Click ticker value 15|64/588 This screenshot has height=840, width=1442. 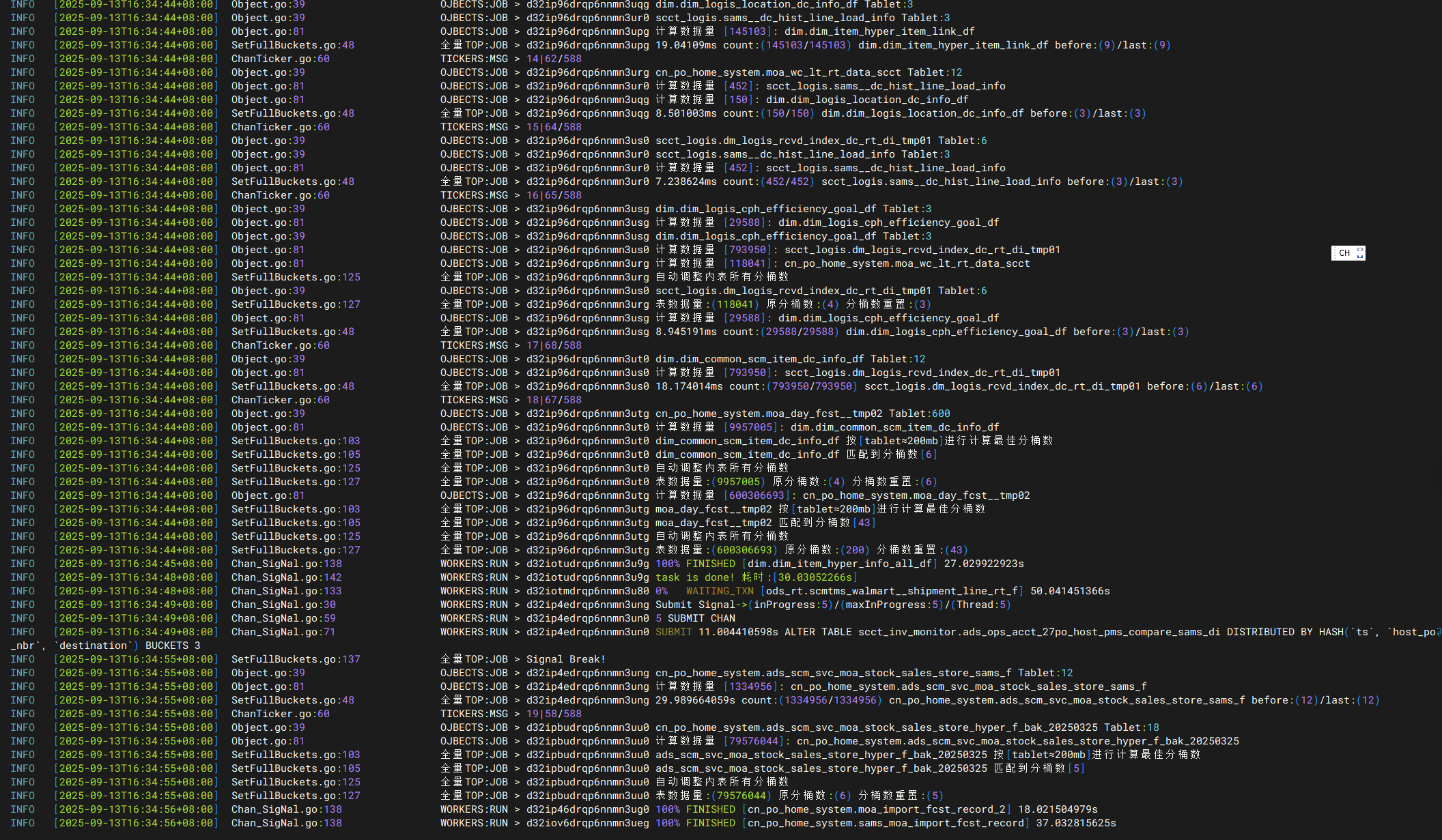click(554, 127)
